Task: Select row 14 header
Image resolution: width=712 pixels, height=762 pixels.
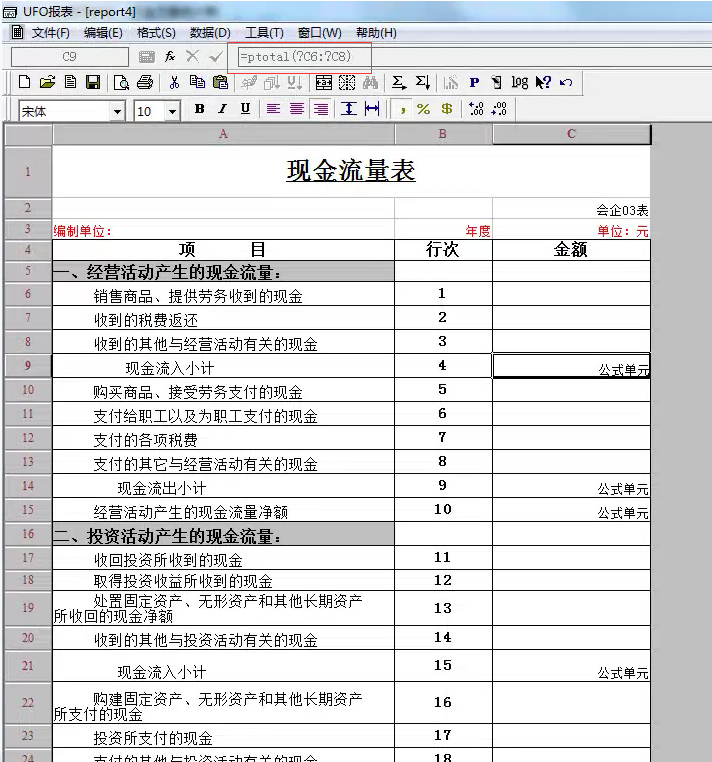Action: tap(28, 485)
